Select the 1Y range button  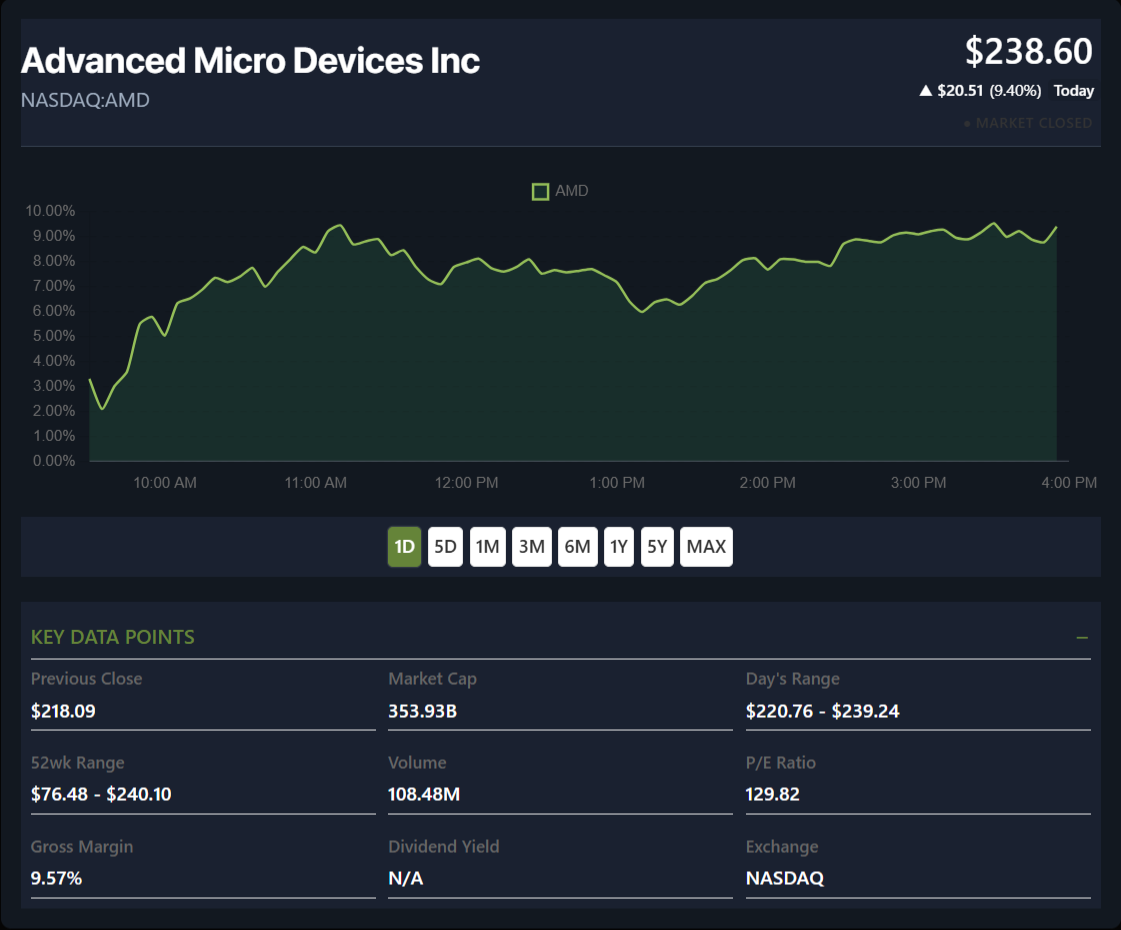tap(618, 547)
